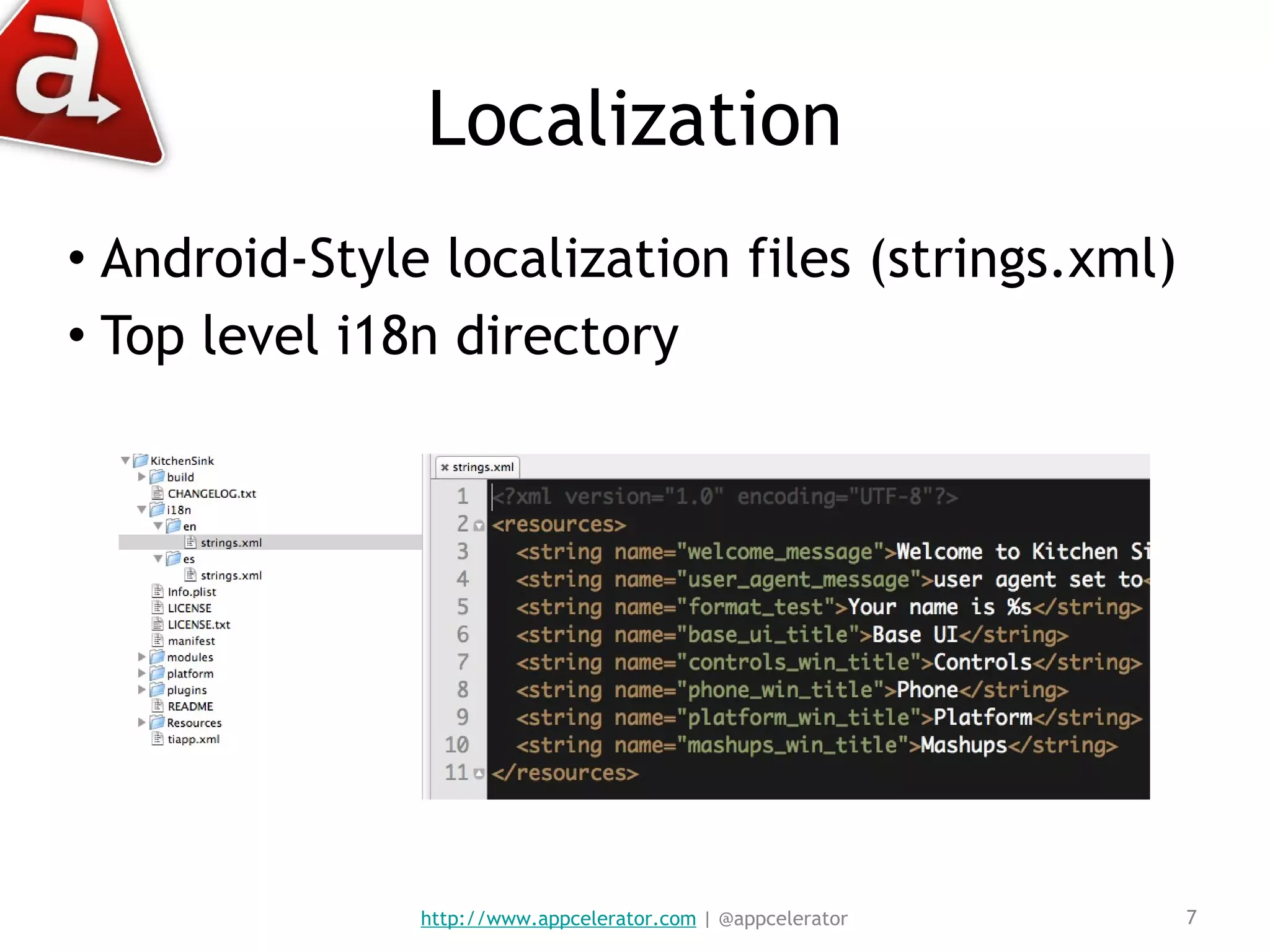Fold the resources block at line 2

[479, 526]
